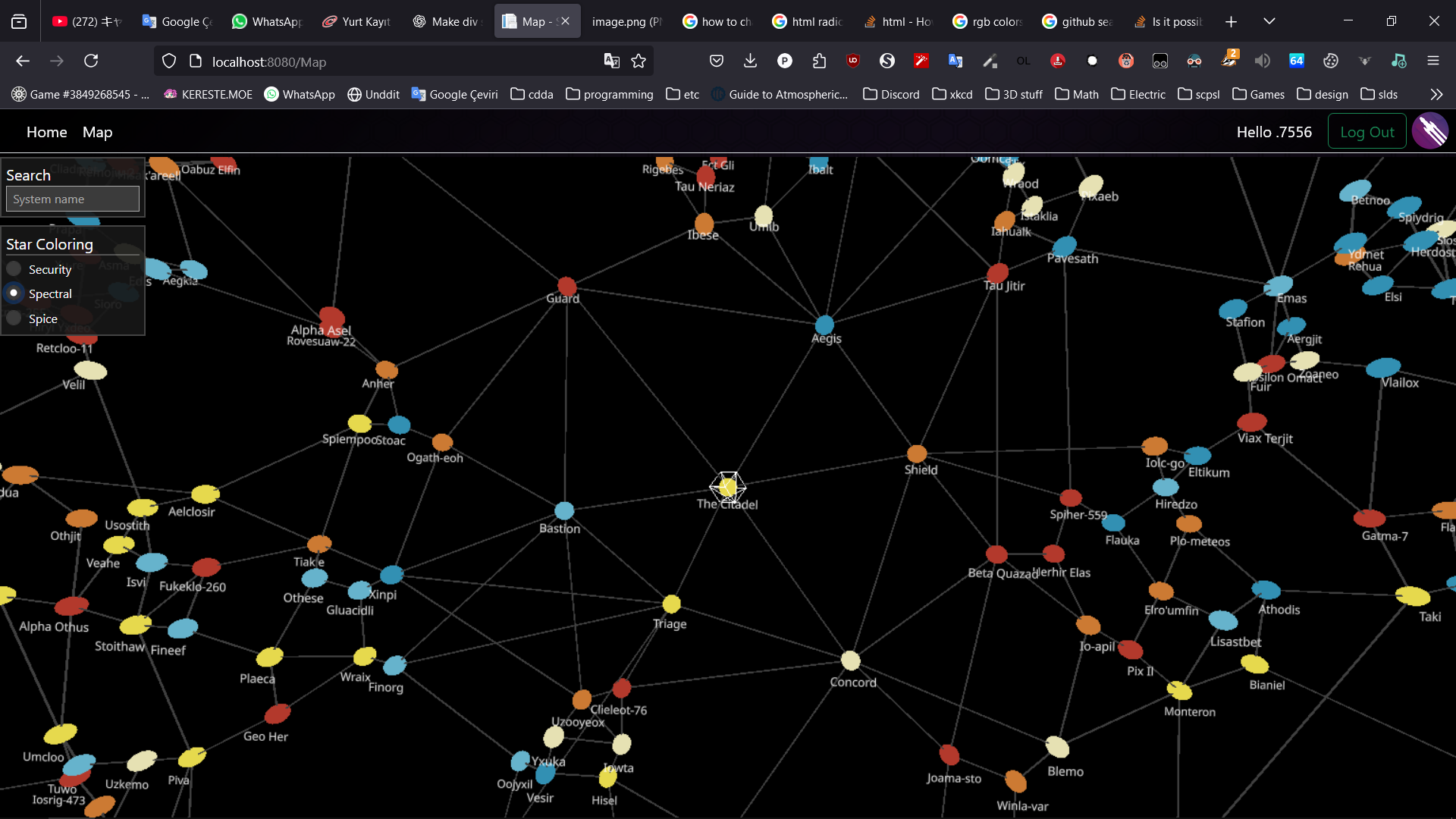Screen dimensions: 1456x819
Task: Select the Spice star coloring option
Action: coord(14,318)
